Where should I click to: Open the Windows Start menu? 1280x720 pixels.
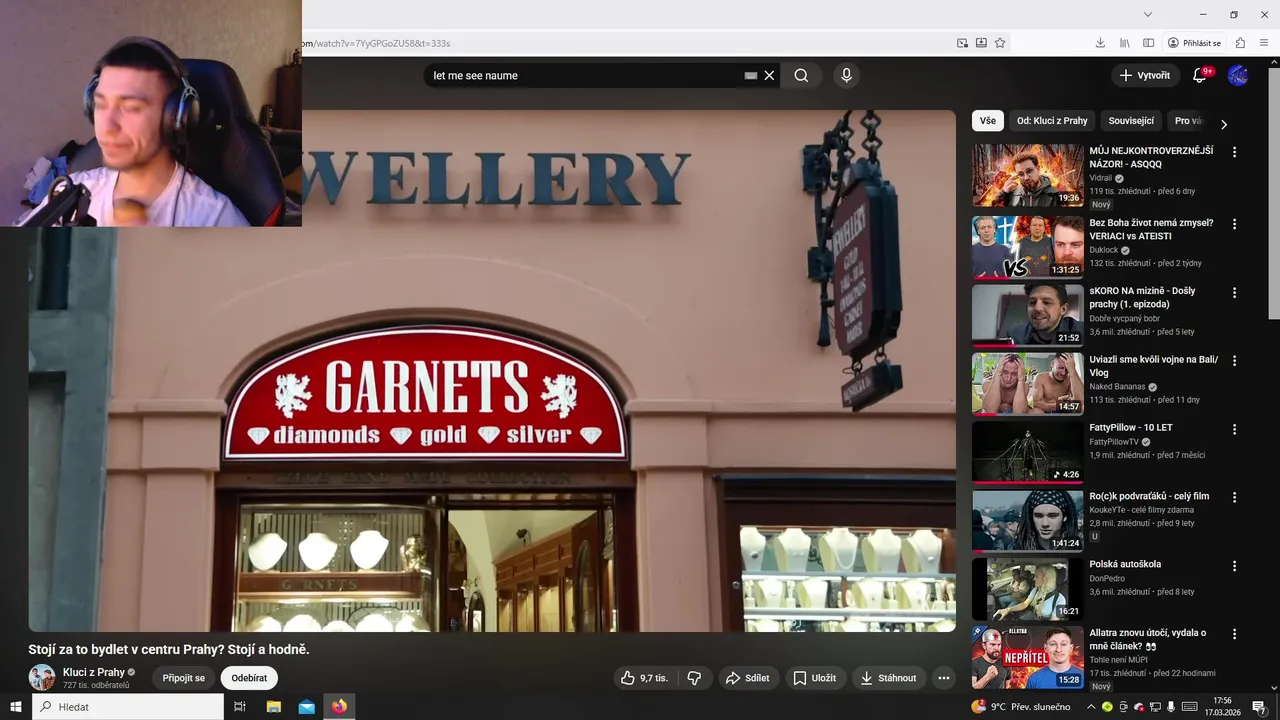[x=15, y=707]
